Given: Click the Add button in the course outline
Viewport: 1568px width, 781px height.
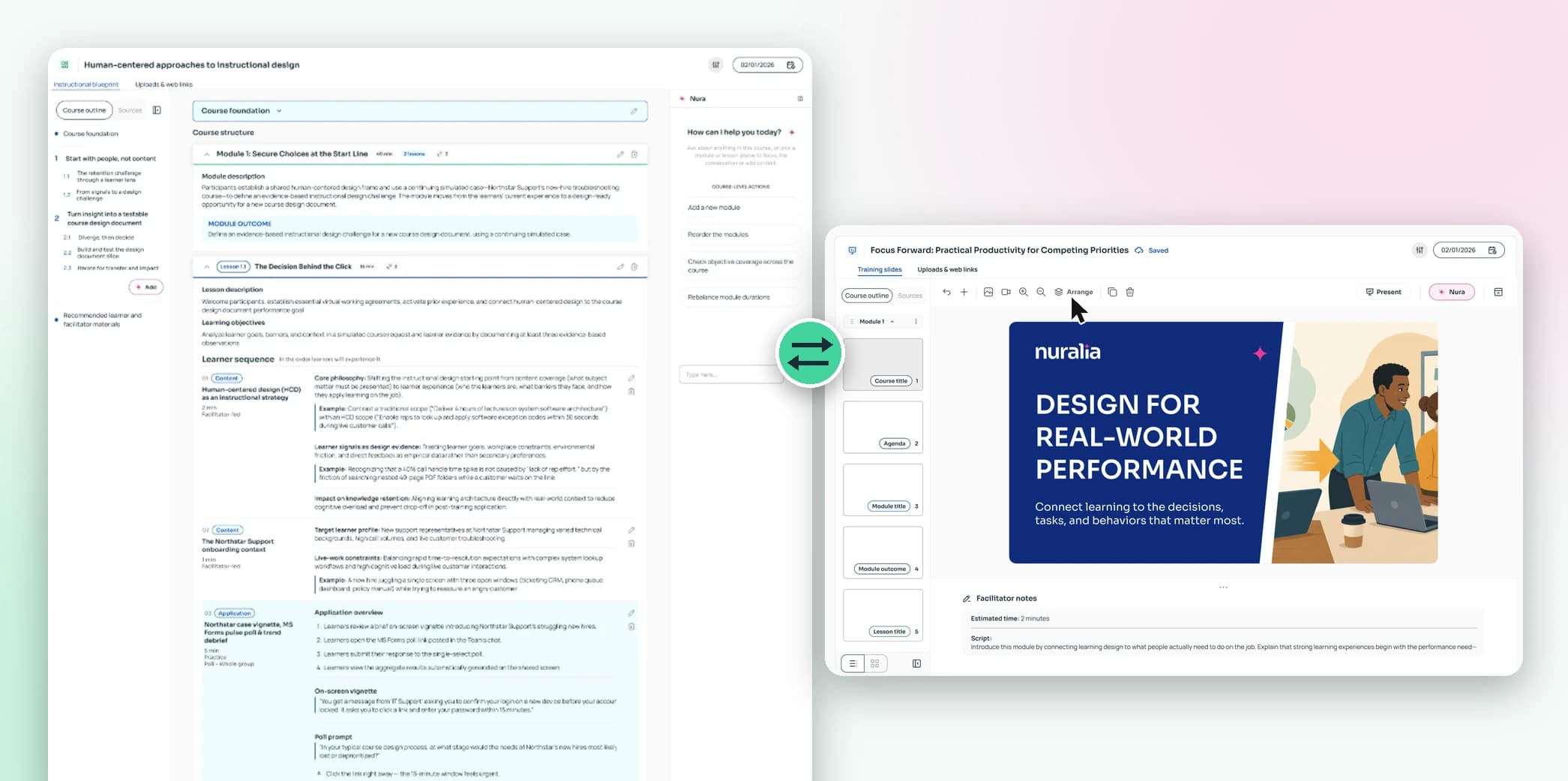Looking at the screenshot, I should pos(146,287).
